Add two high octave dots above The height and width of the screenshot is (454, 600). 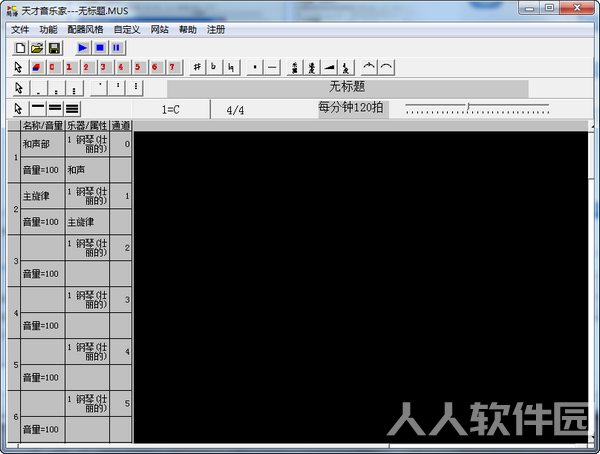pos(118,88)
